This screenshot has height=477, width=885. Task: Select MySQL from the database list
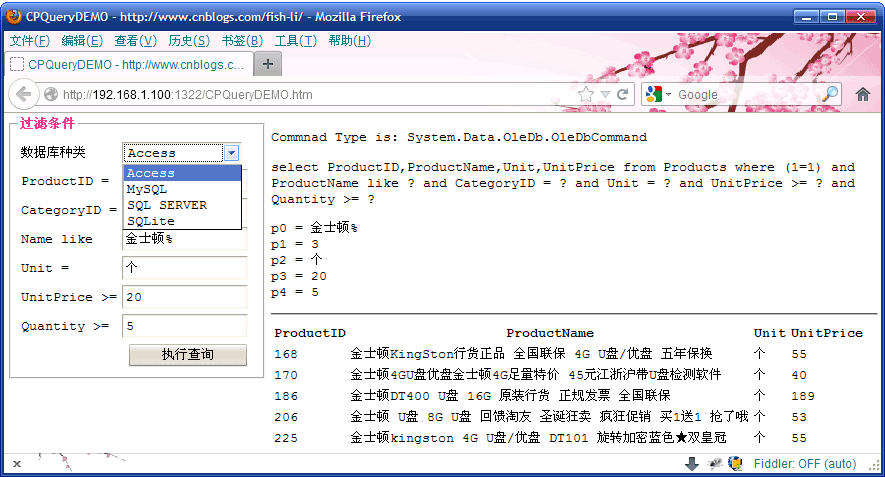point(148,189)
